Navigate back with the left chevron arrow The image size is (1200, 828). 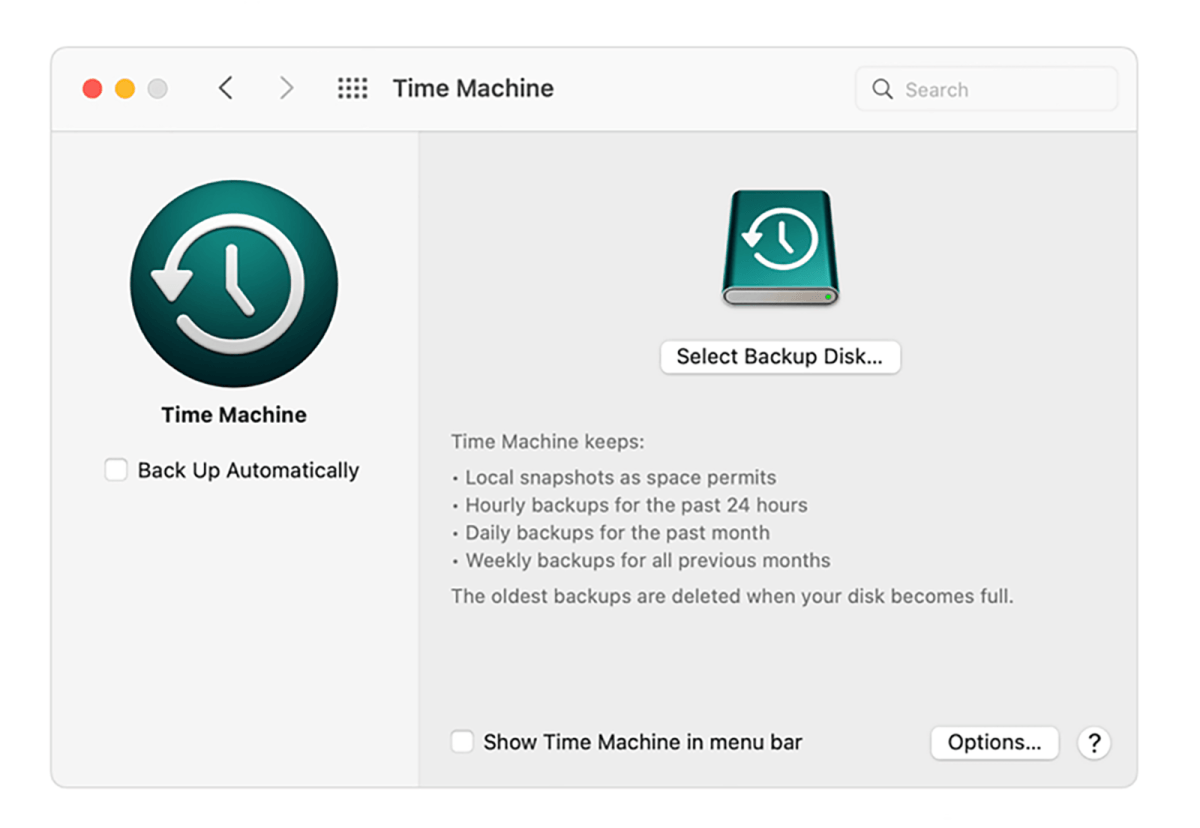click(x=226, y=88)
